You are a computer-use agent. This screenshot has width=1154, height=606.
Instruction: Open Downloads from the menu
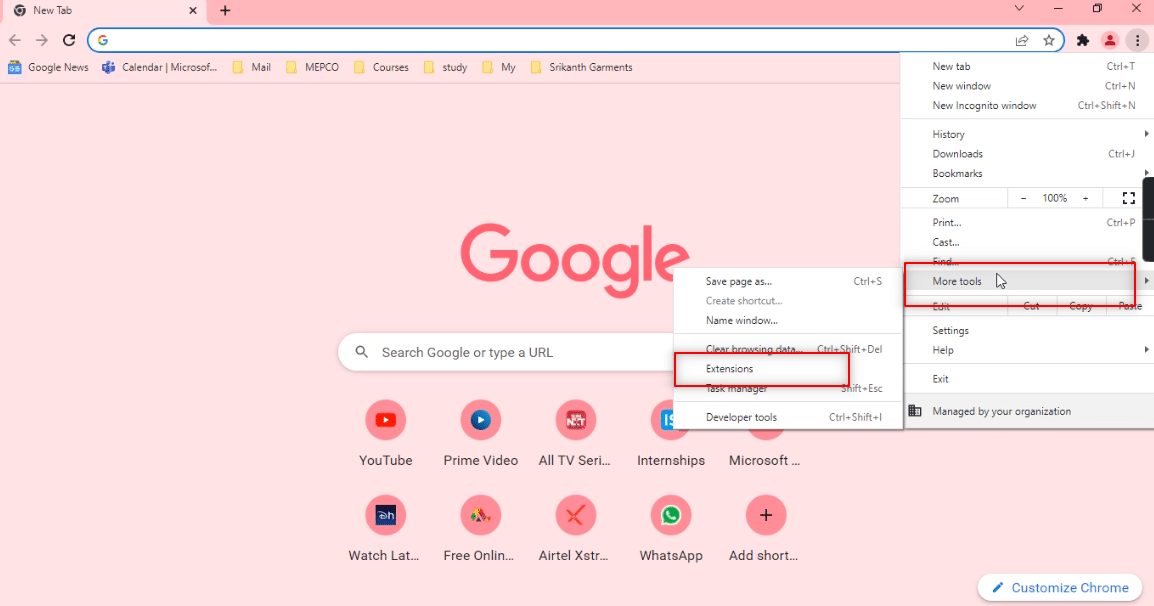(1027, 154)
